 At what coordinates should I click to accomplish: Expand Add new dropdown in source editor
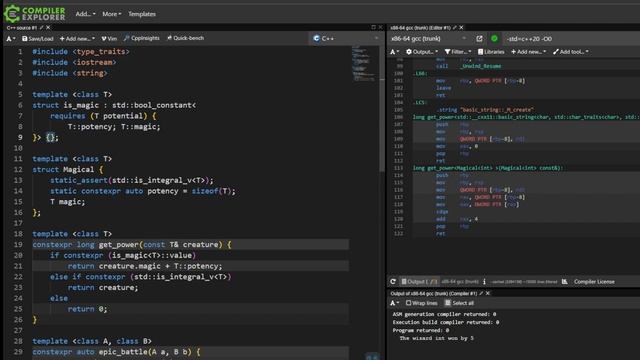pos(77,38)
